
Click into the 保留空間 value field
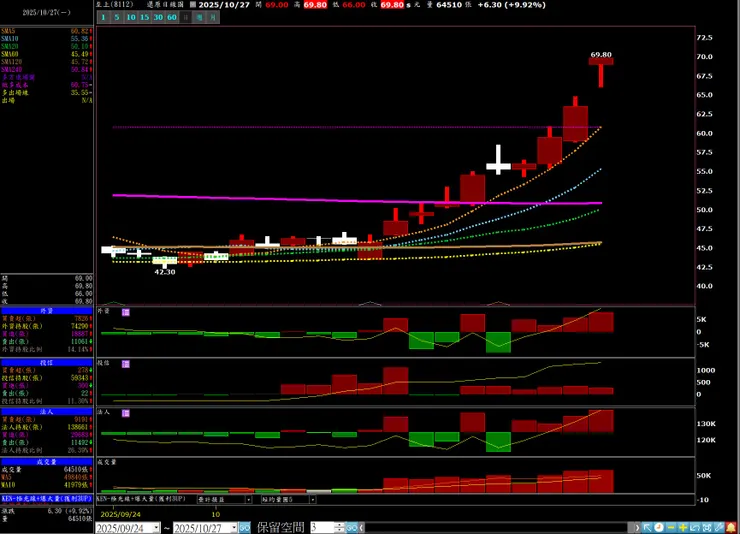click(322, 527)
